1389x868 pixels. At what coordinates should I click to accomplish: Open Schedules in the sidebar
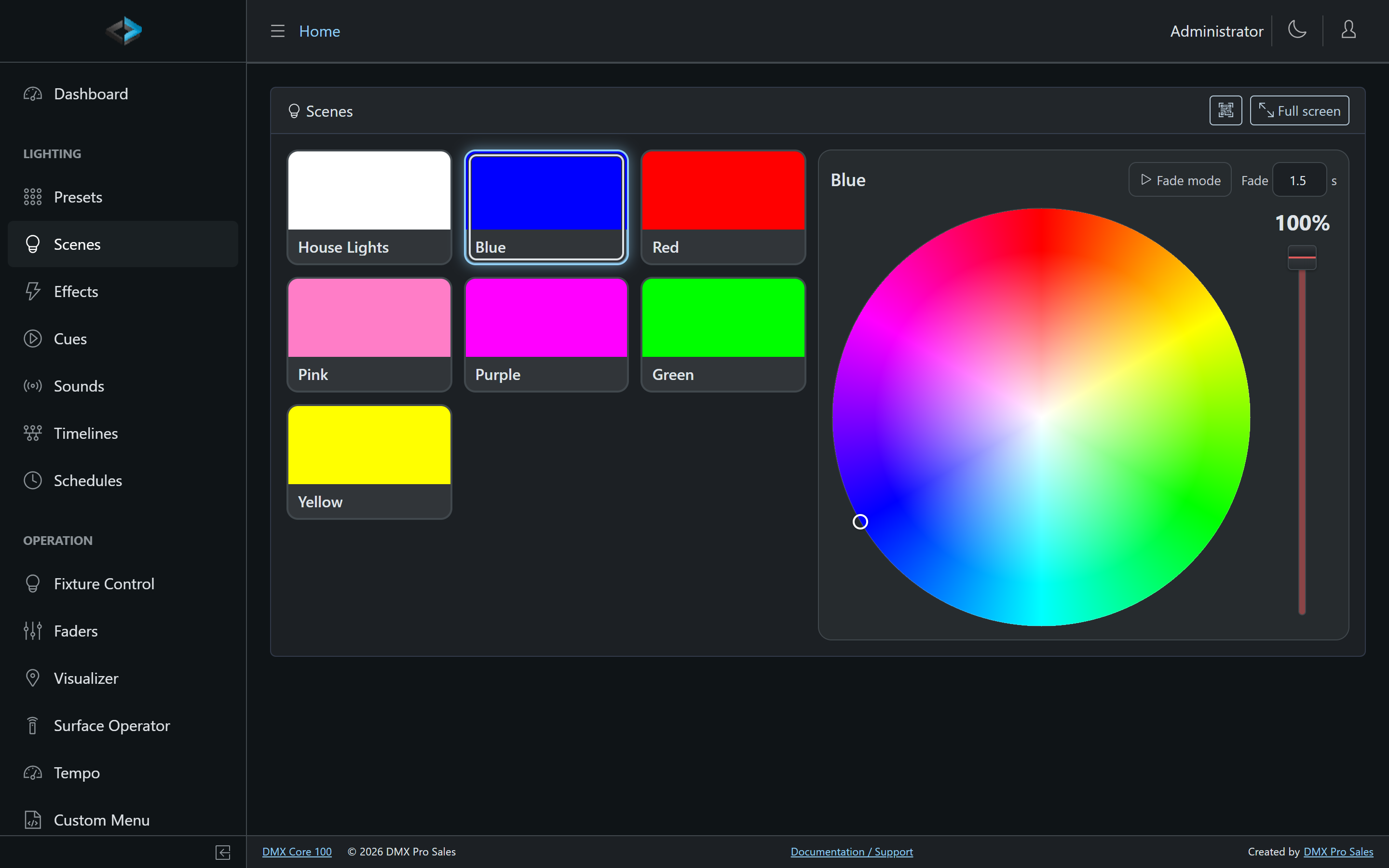[123, 480]
